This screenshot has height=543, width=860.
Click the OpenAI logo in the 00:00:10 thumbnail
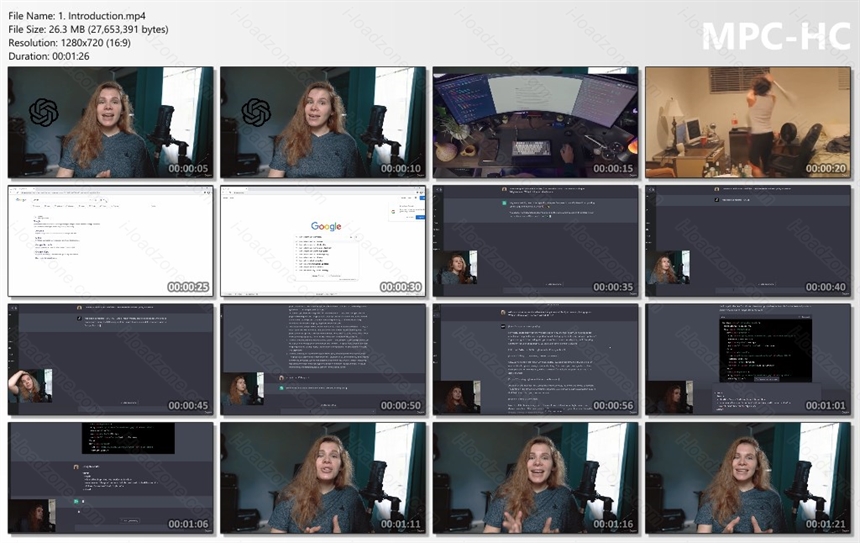coord(256,112)
